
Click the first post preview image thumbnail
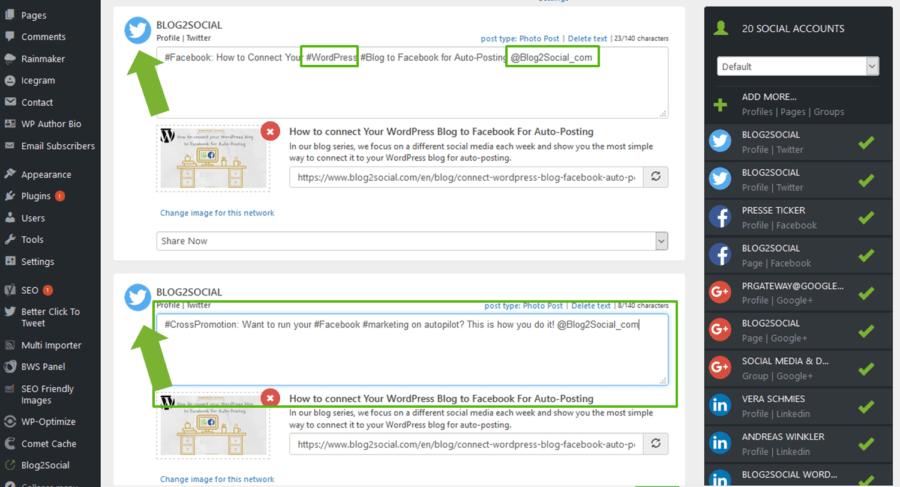pos(213,159)
